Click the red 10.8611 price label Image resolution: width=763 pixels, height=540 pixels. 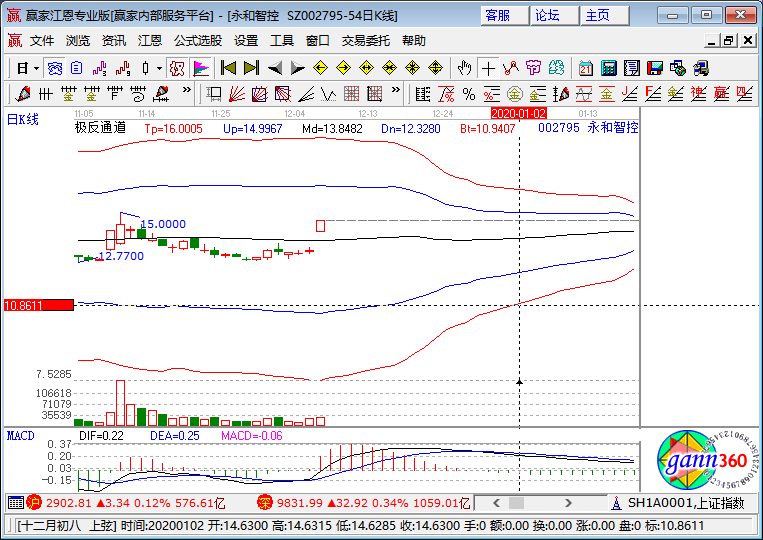pos(38,306)
